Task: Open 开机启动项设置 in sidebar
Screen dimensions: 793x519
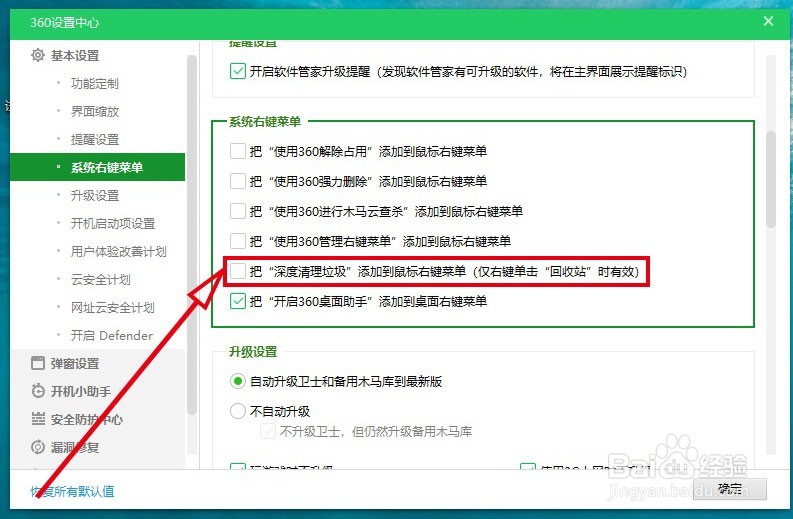Action: coord(113,224)
